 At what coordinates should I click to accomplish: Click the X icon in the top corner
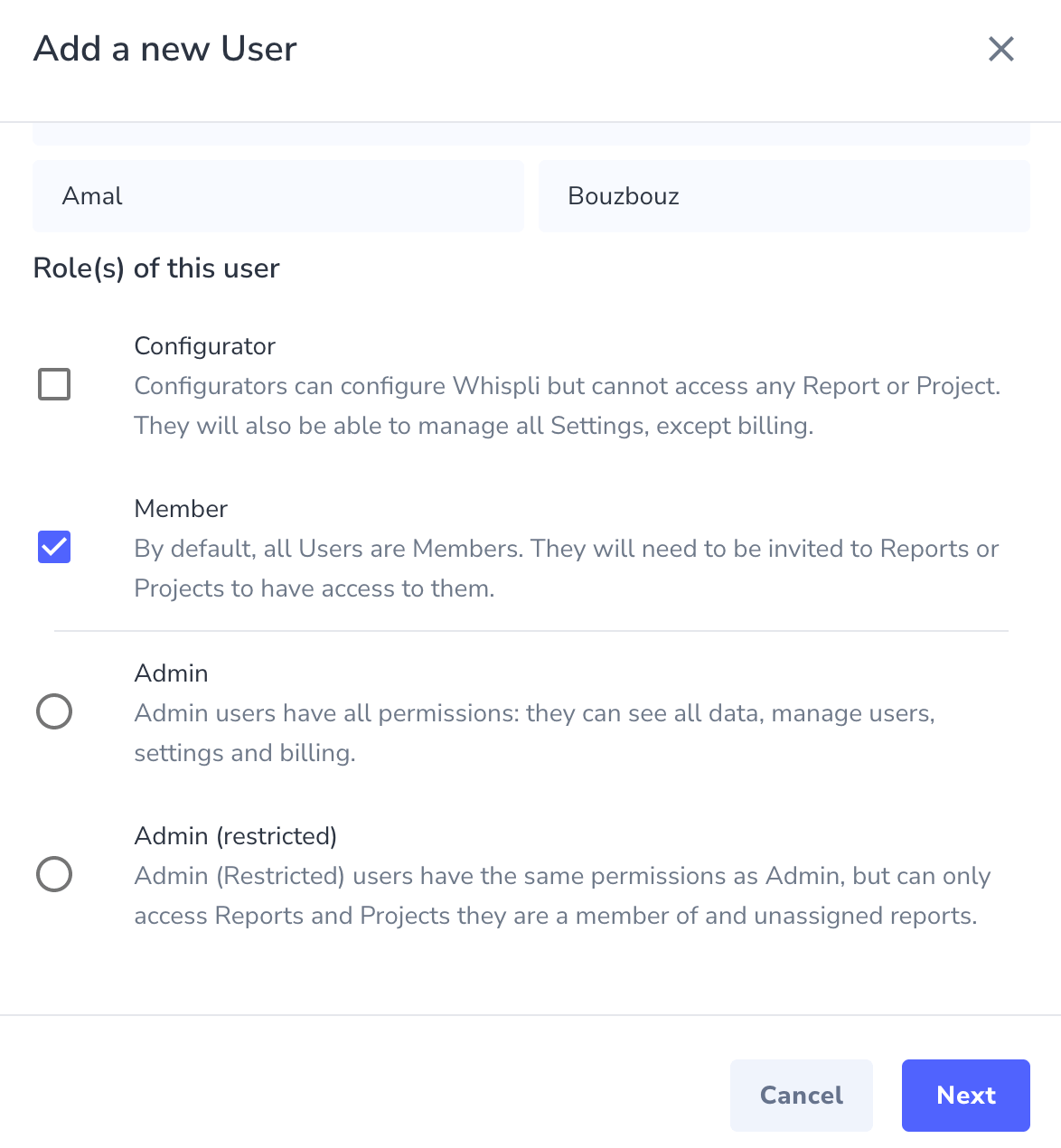point(1000,50)
